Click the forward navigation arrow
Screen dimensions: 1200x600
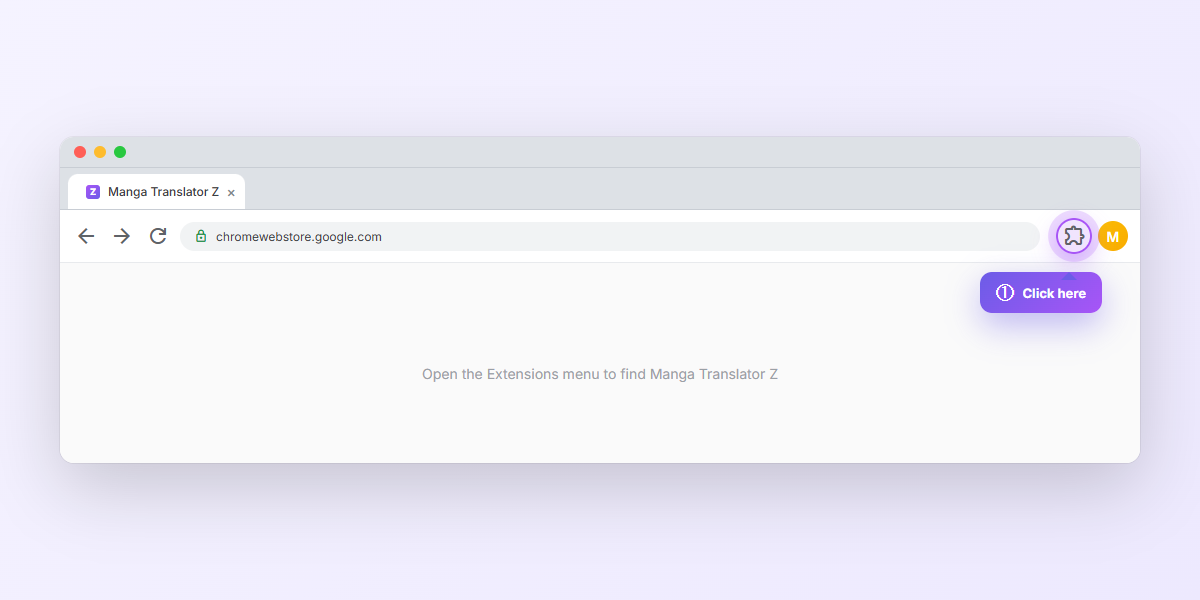pyautogui.click(x=122, y=236)
